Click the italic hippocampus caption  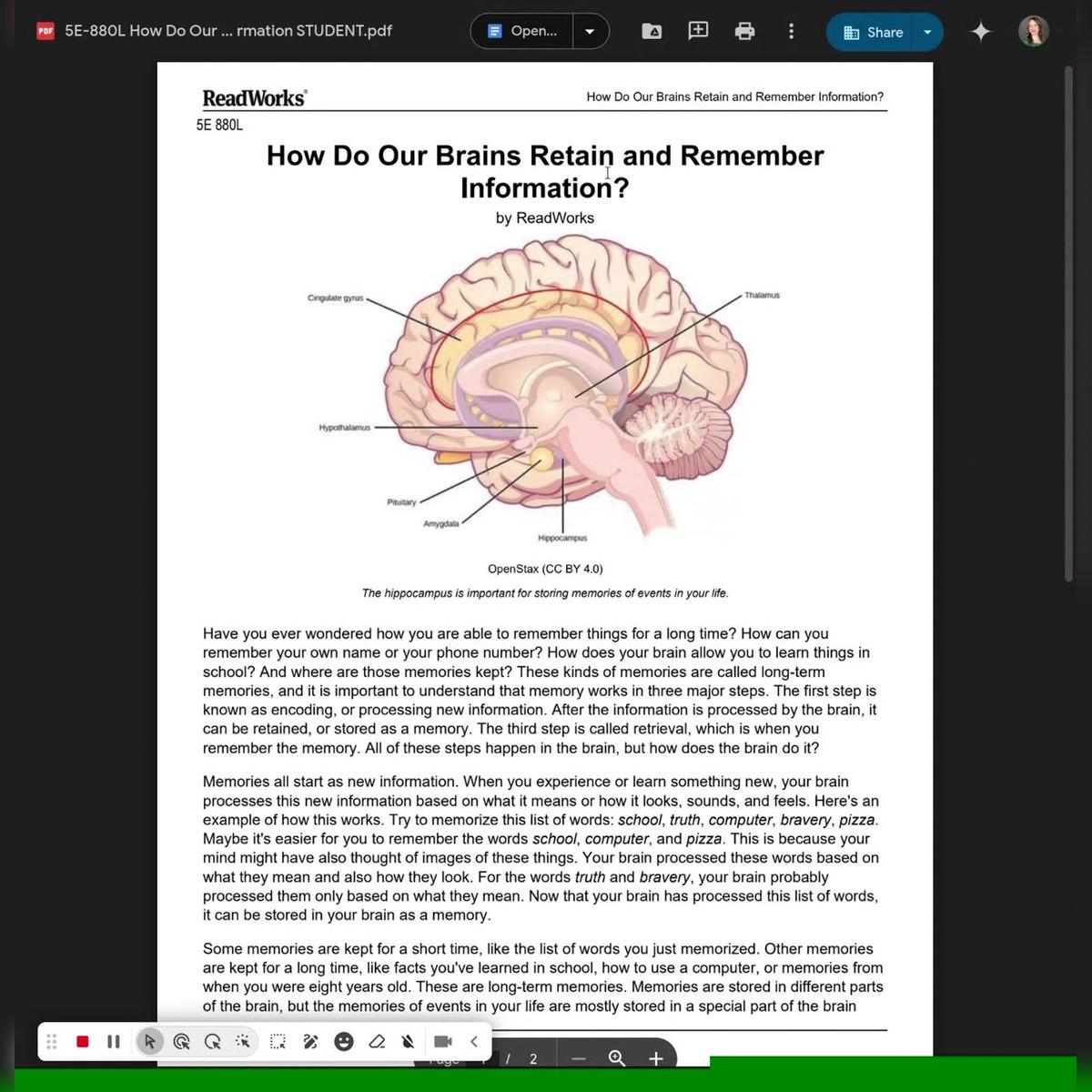(545, 593)
